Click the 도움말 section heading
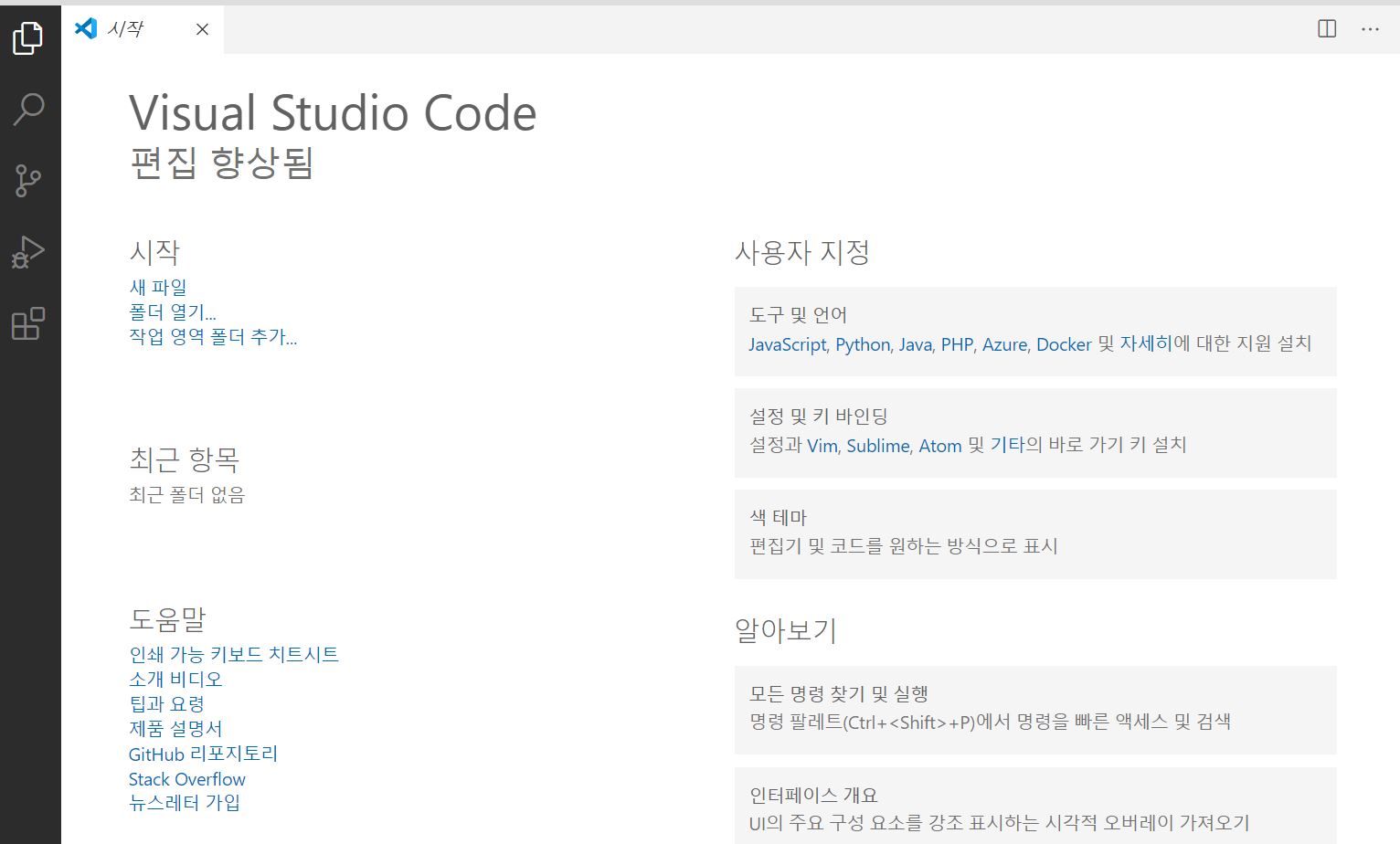This screenshot has height=844, width=1400. click(x=167, y=619)
